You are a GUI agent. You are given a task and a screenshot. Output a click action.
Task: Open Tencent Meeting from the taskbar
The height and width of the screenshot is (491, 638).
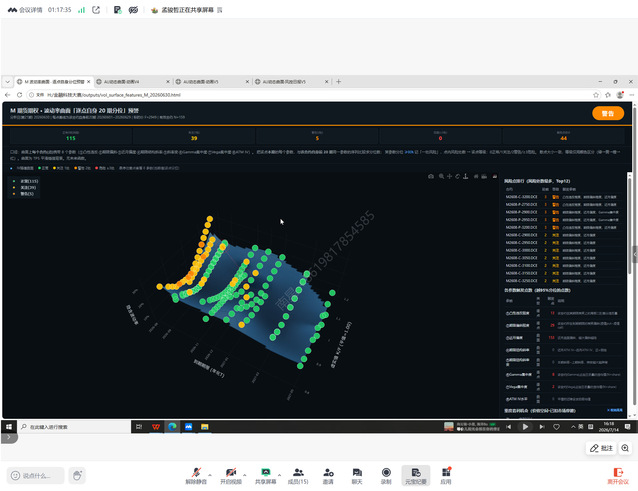point(188,426)
